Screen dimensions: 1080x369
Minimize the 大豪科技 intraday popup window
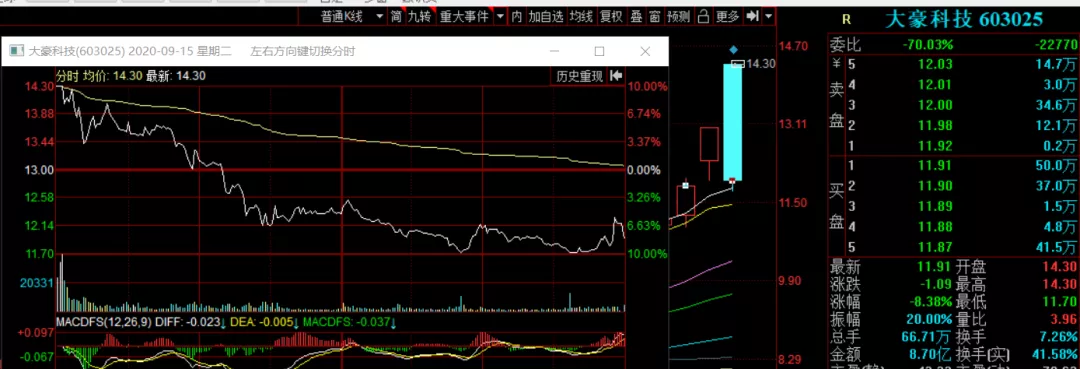554,52
